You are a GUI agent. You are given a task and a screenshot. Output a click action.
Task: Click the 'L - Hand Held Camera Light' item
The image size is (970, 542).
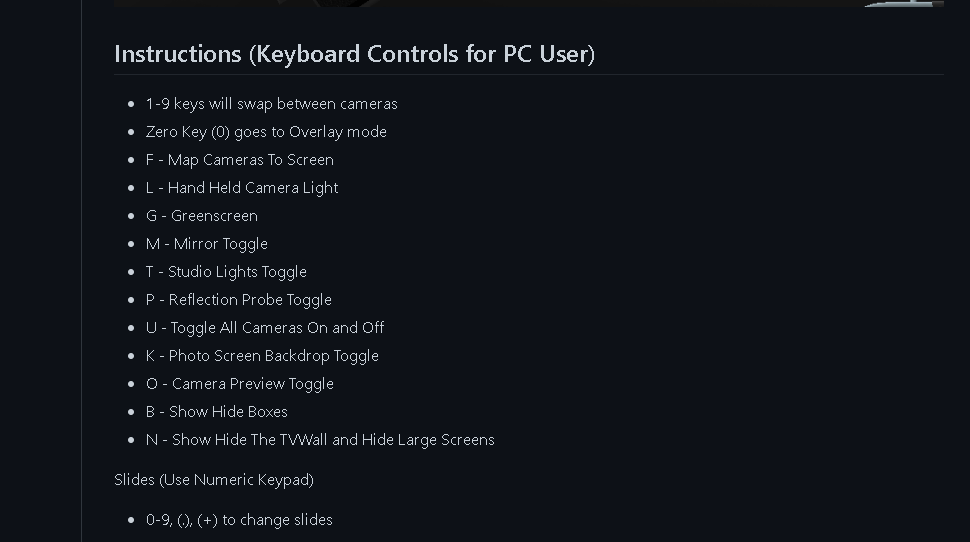click(x=242, y=188)
